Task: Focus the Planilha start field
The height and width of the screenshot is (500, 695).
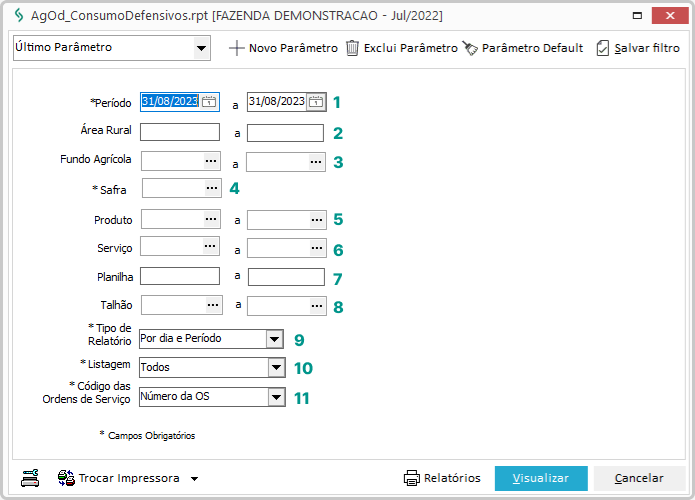Action: 180,276
